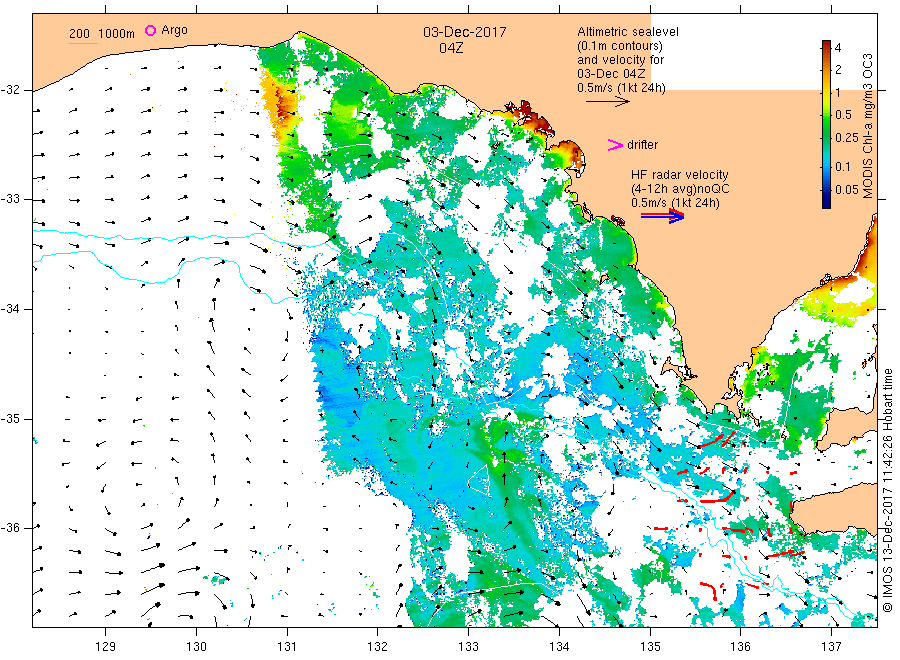Click the latitude label -35
The image size is (900, 660).
[x=10, y=418]
